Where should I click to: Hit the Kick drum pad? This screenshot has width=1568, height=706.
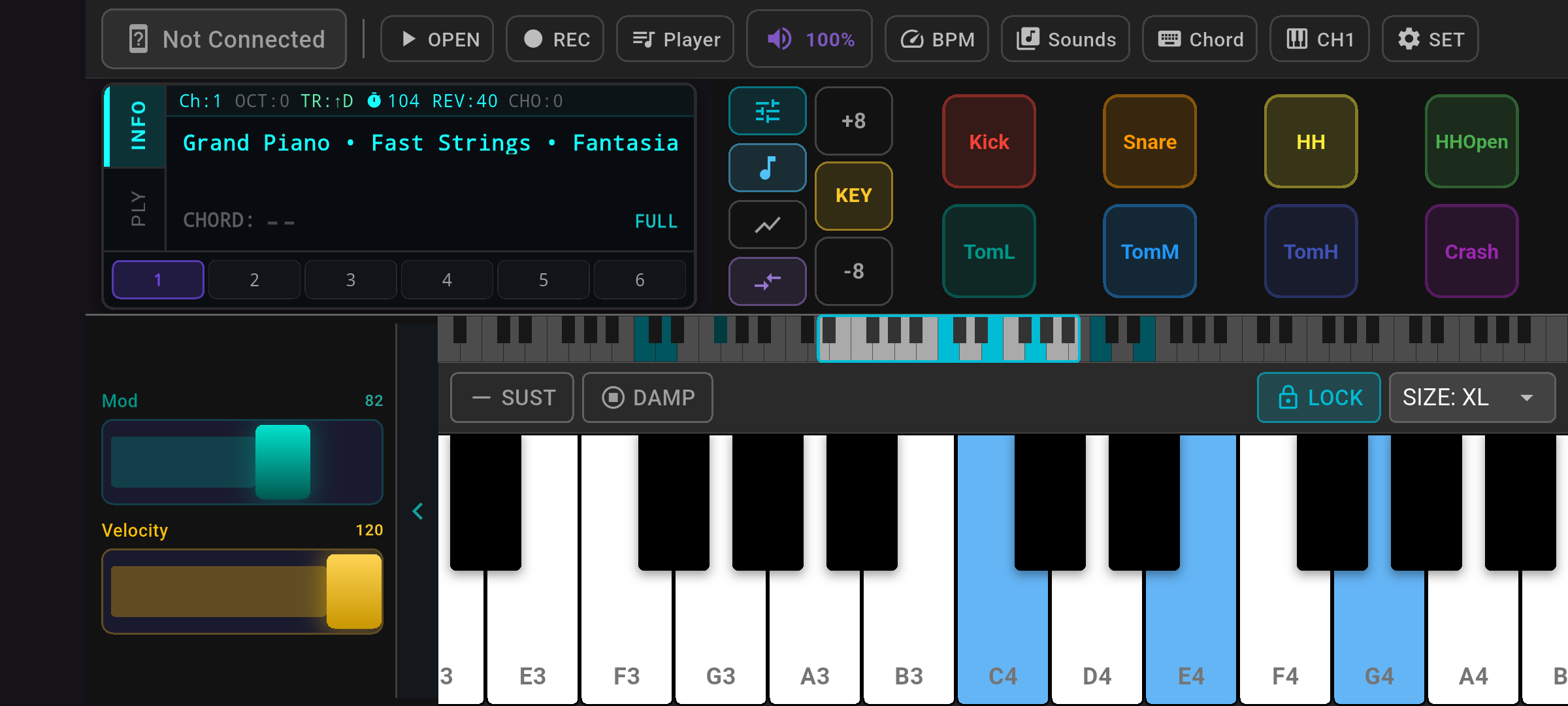[989, 141]
